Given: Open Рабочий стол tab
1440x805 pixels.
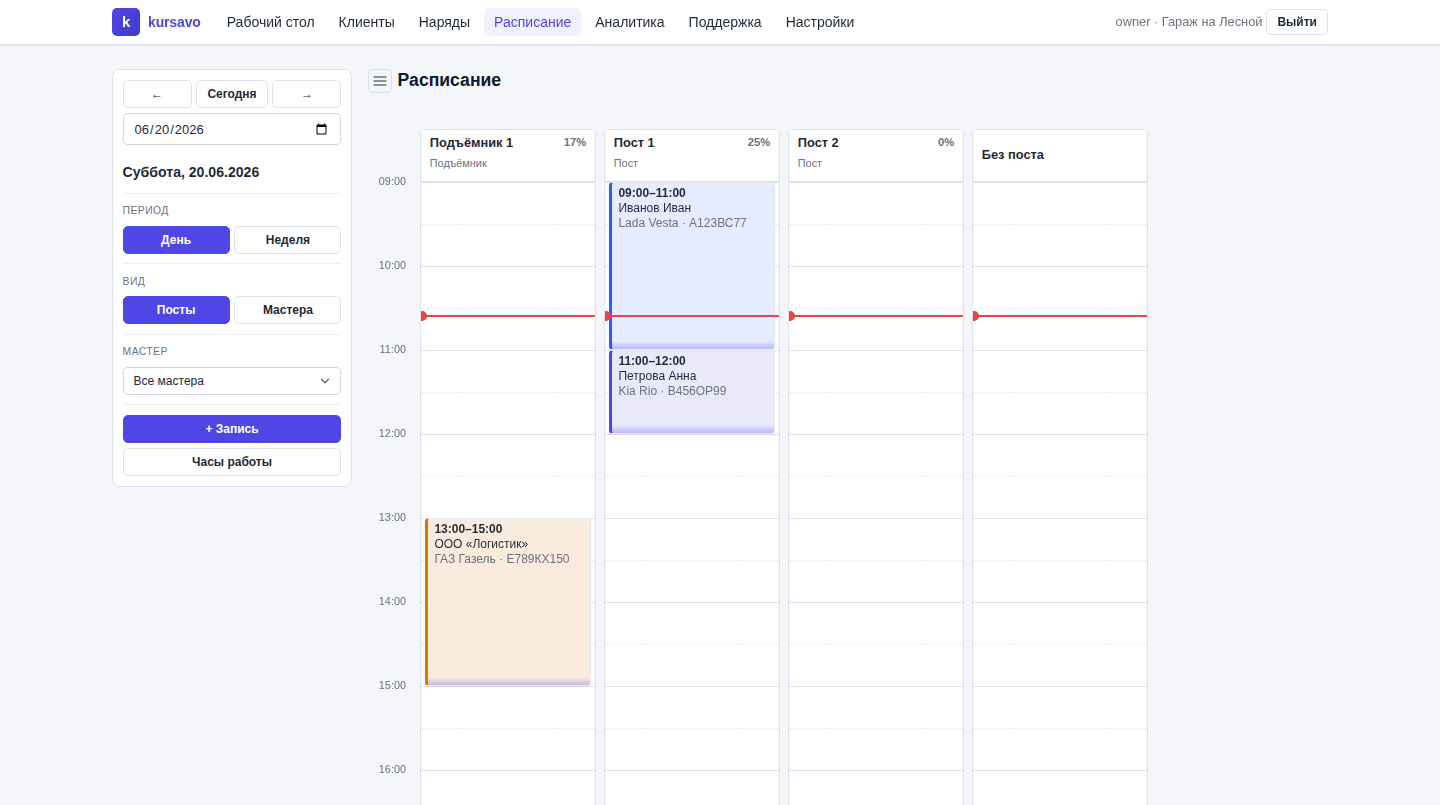Looking at the screenshot, I should tap(271, 22).
